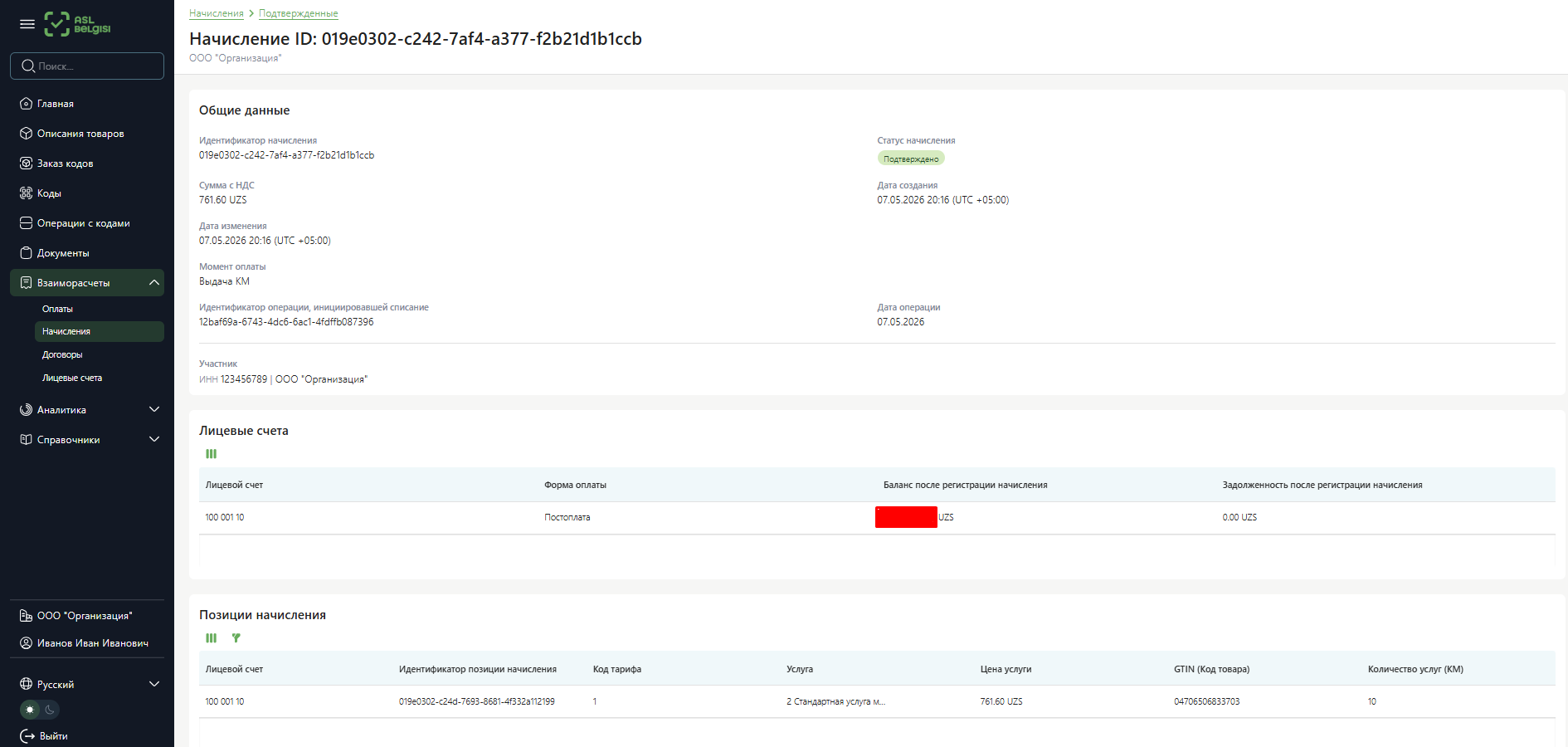The image size is (1568, 747).
Task: Switch to light theme sun toggle
Action: coord(31,710)
